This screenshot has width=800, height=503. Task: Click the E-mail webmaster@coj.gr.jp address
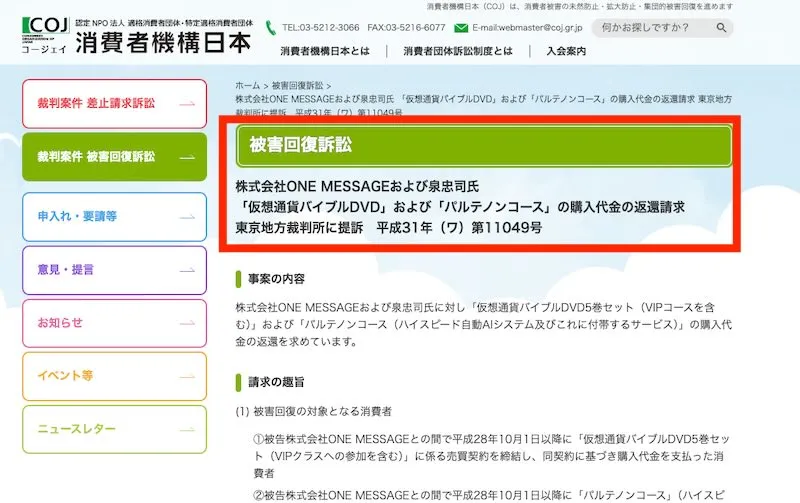coord(527,28)
